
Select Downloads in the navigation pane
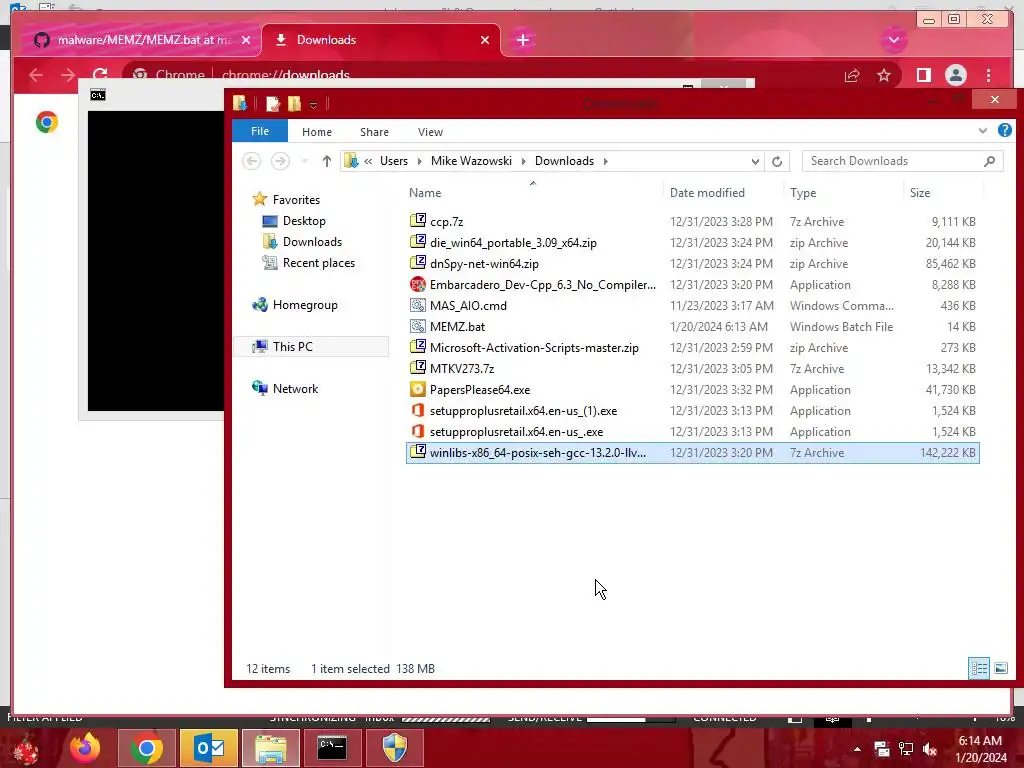pos(312,242)
